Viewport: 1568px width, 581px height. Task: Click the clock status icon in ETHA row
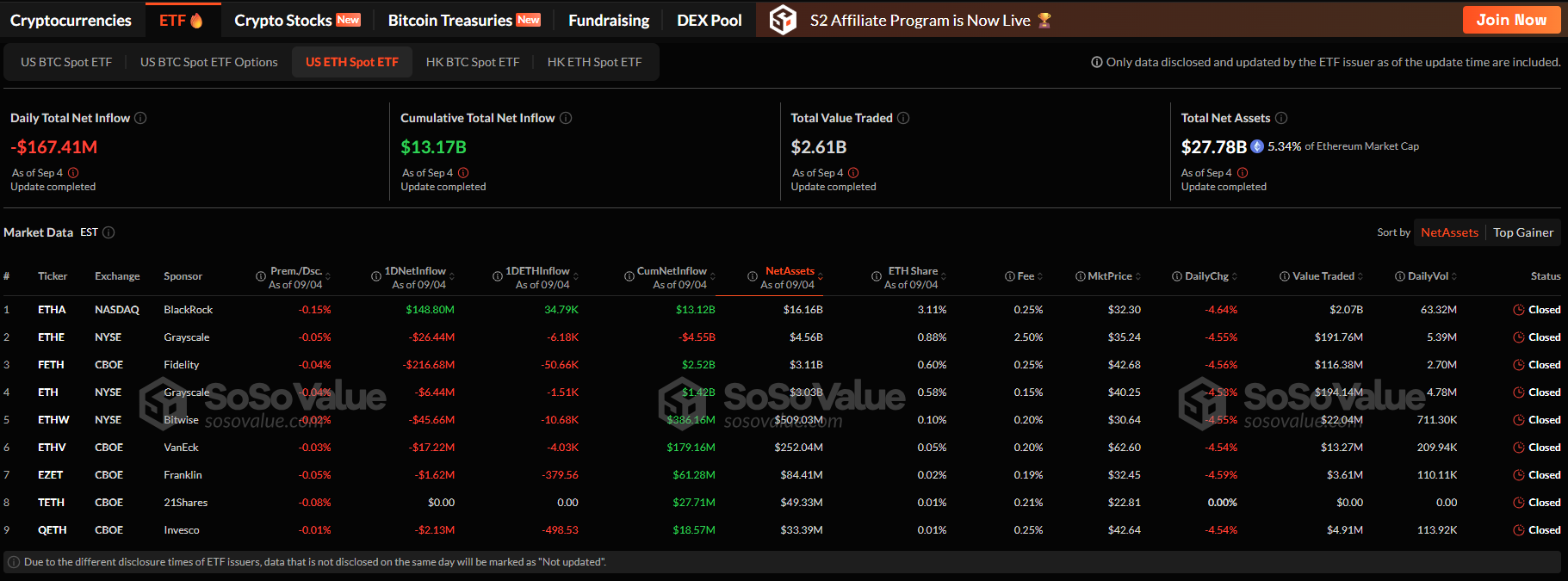pos(1519,310)
